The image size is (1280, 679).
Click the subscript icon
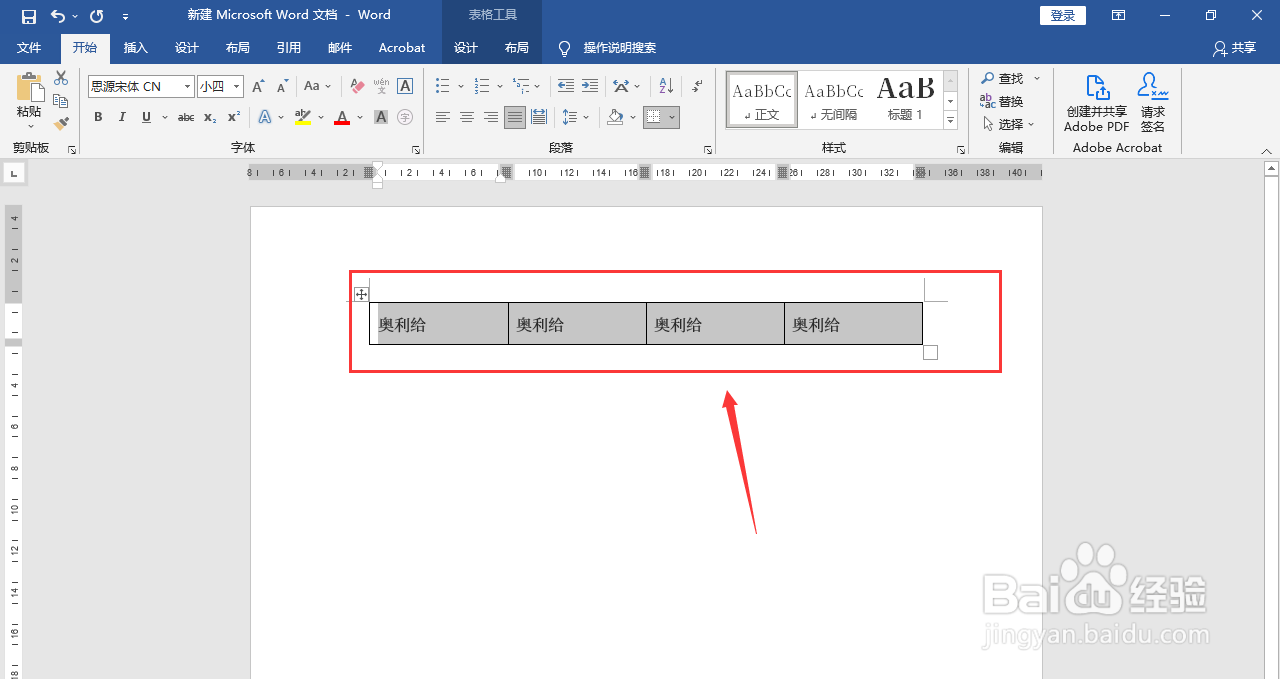click(208, 117)
